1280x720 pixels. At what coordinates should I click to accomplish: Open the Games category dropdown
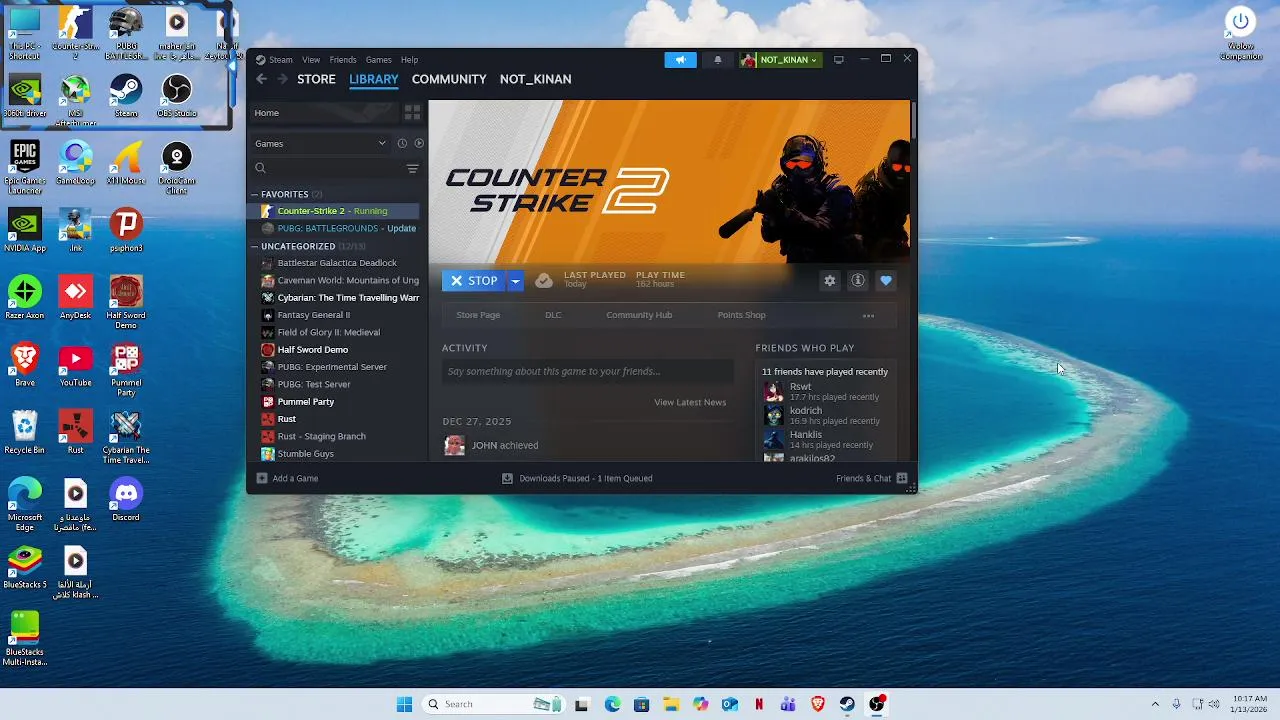click(320, 143)
